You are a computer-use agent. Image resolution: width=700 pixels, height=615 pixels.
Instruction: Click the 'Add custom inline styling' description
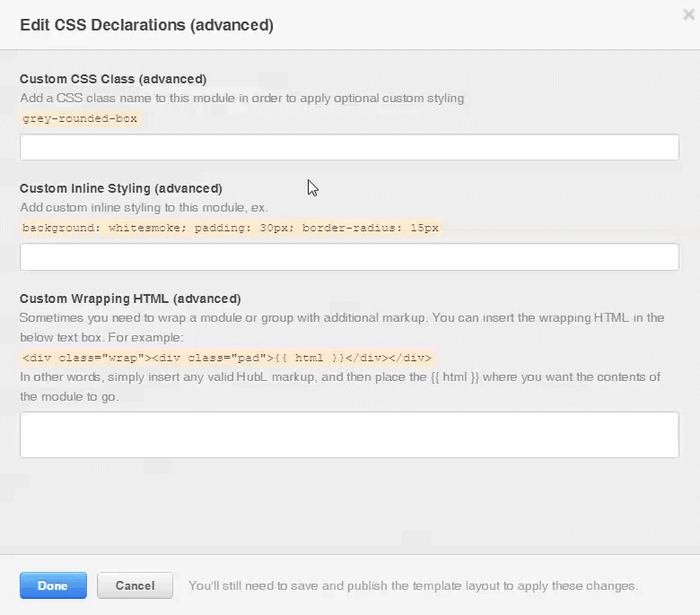click(x=144, y=208)
